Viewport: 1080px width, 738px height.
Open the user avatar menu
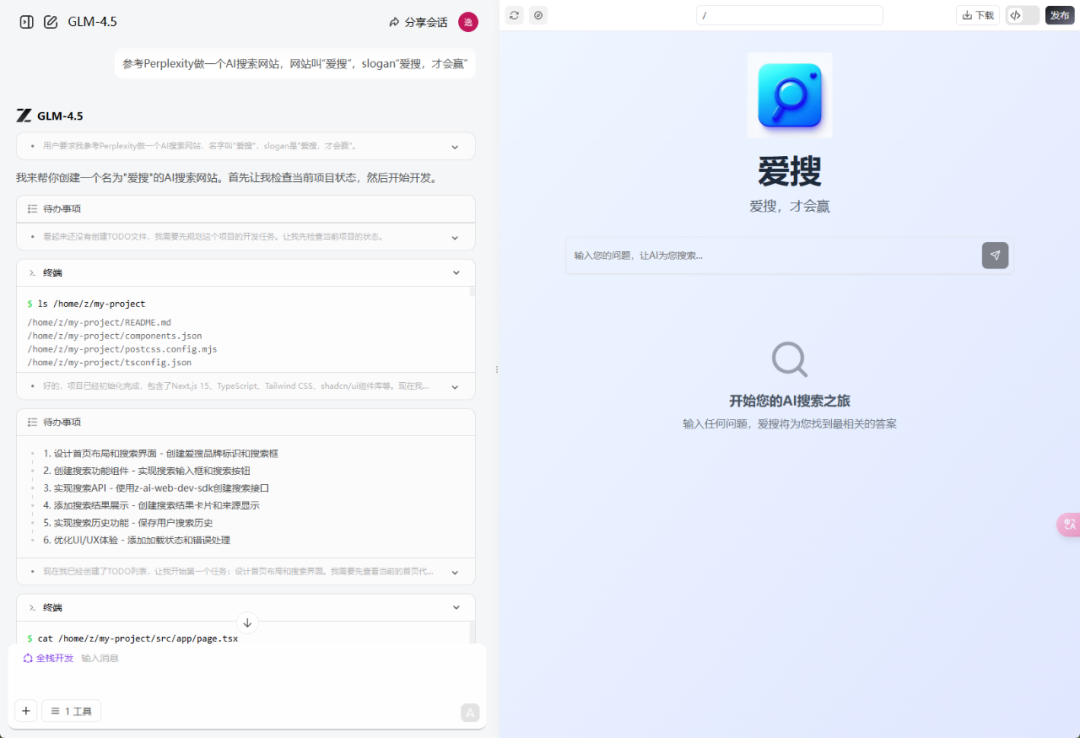tap(468, 22)
